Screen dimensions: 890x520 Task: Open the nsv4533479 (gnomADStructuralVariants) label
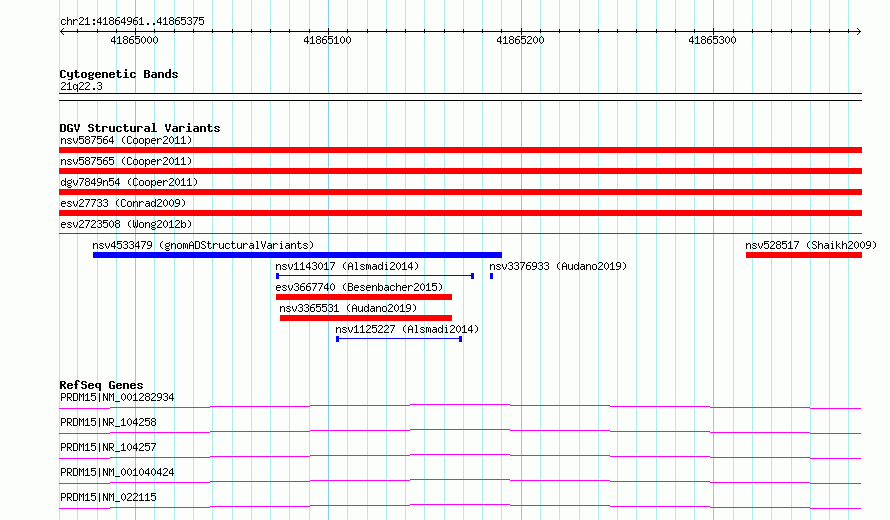(203, 245)
